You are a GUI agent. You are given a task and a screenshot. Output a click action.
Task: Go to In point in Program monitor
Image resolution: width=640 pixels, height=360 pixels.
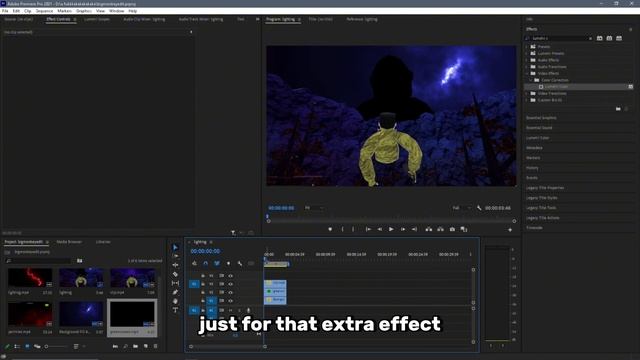368,229
